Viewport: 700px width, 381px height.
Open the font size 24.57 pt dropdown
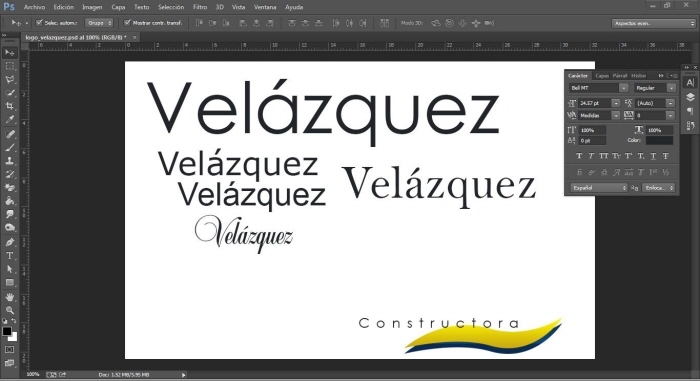pos(616,103)
